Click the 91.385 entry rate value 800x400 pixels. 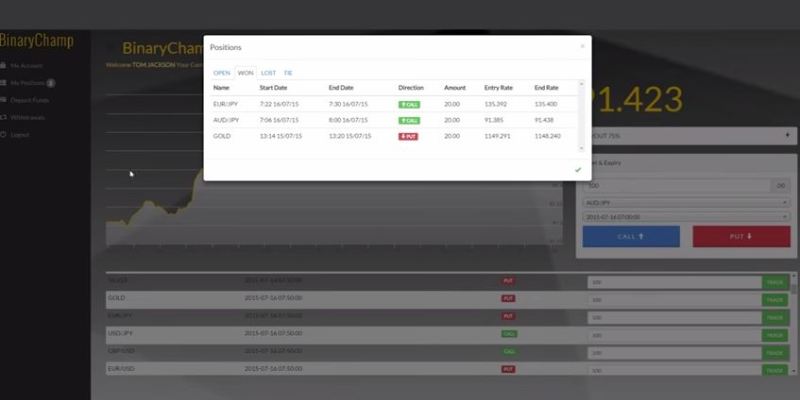point(494,120)
